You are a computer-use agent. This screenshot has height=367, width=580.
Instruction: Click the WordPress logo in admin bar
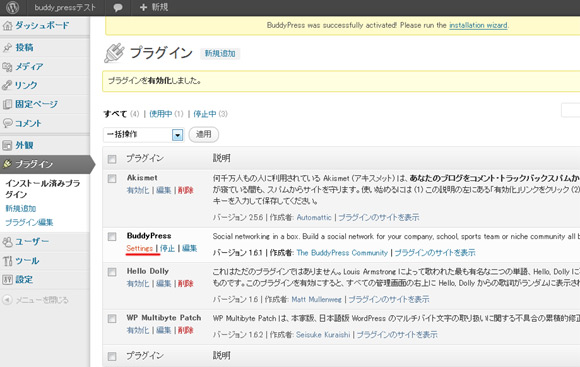(x=12, y=7)
